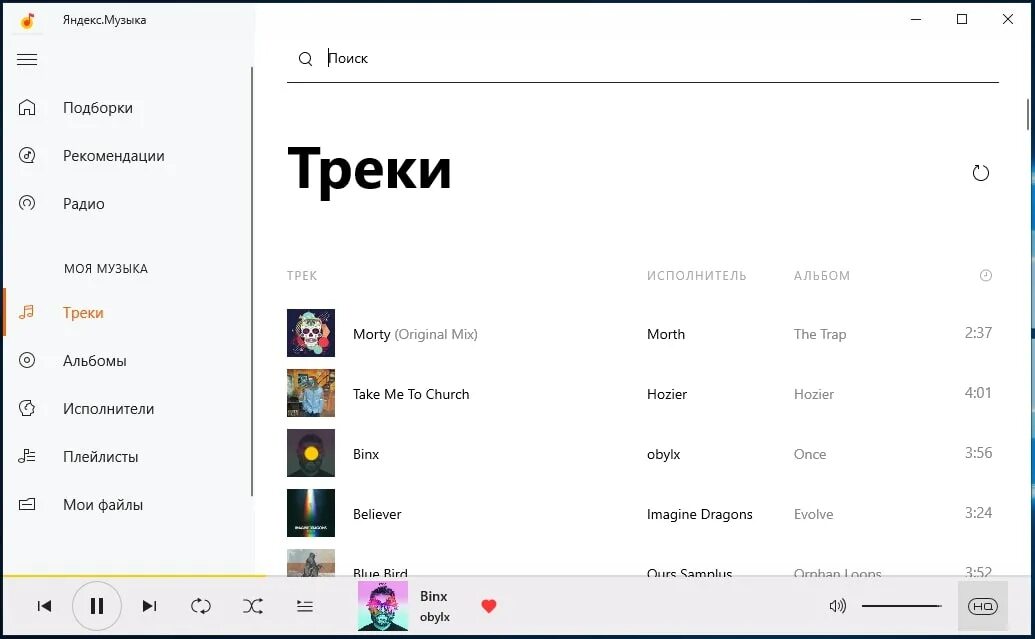This screenshot has width=1035, height=639.
Task: Click the artist head icon beside Исполнители
Action: 27,408
